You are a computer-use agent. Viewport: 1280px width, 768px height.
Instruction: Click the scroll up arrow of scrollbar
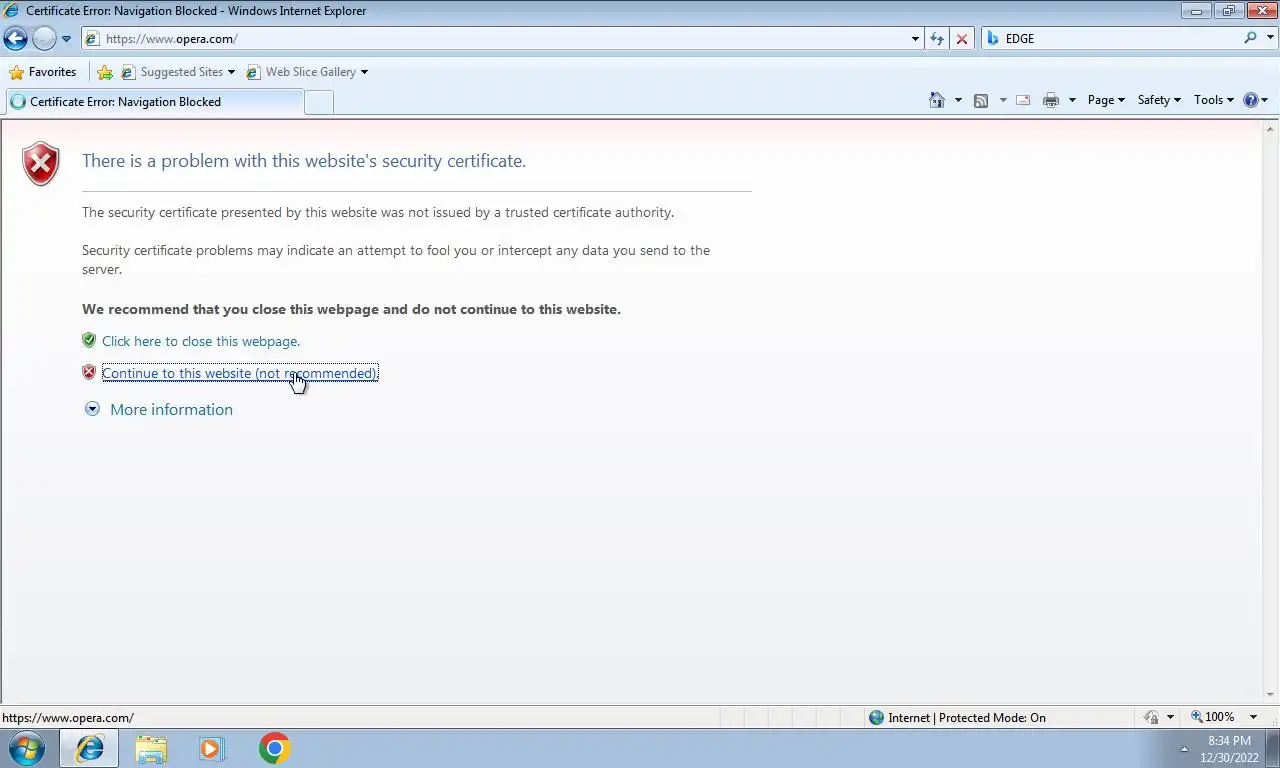[x=1270, y=129]
